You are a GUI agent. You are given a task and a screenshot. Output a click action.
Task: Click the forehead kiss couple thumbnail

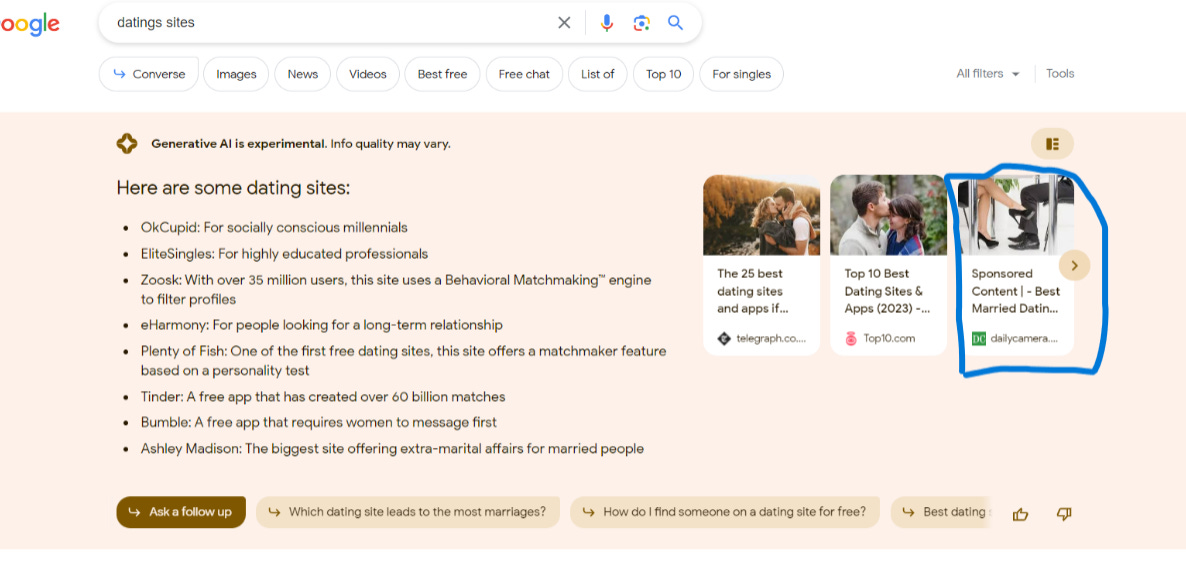[x=889, y=215]
